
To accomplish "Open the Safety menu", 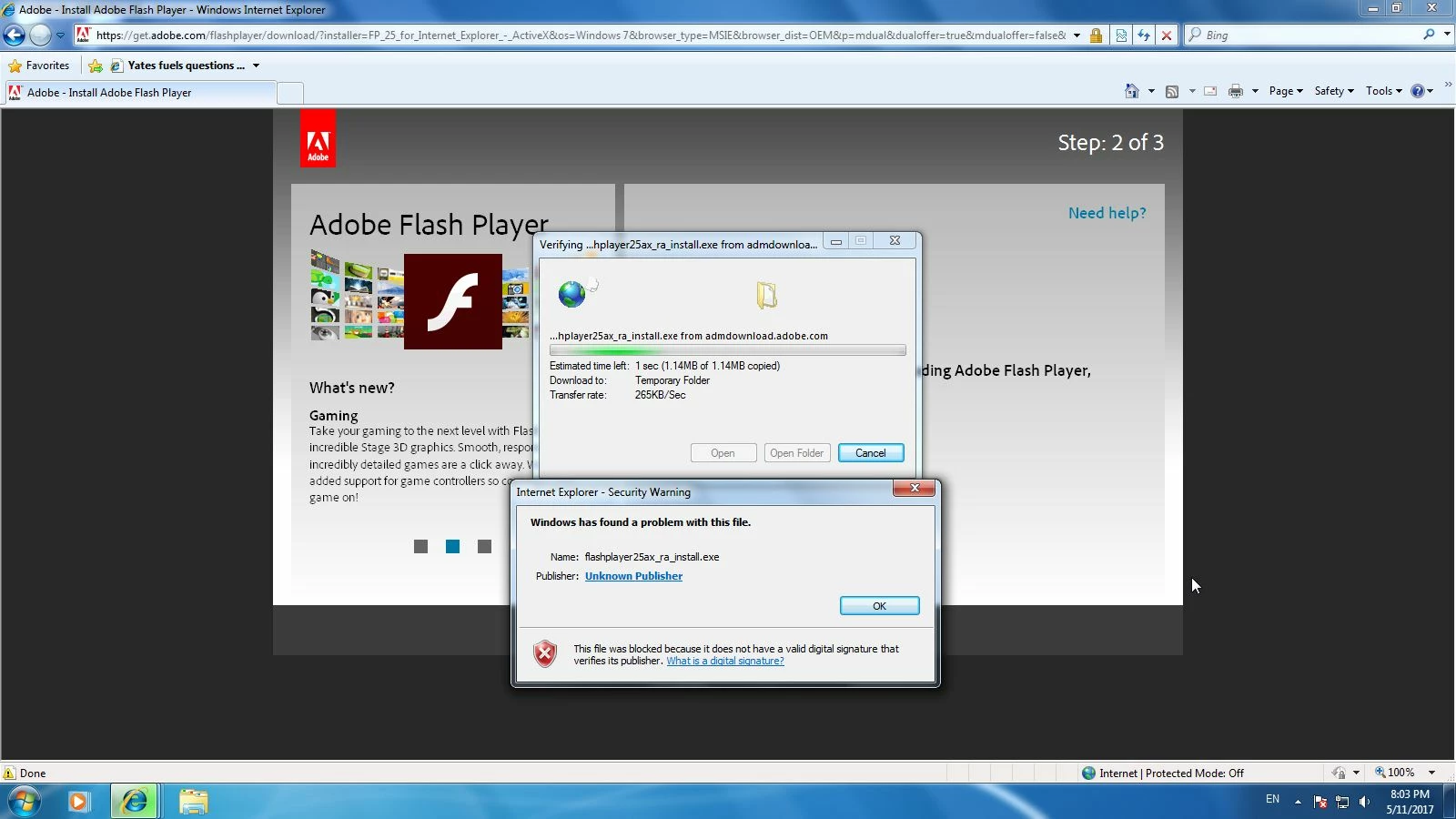I will [1334, 91].
